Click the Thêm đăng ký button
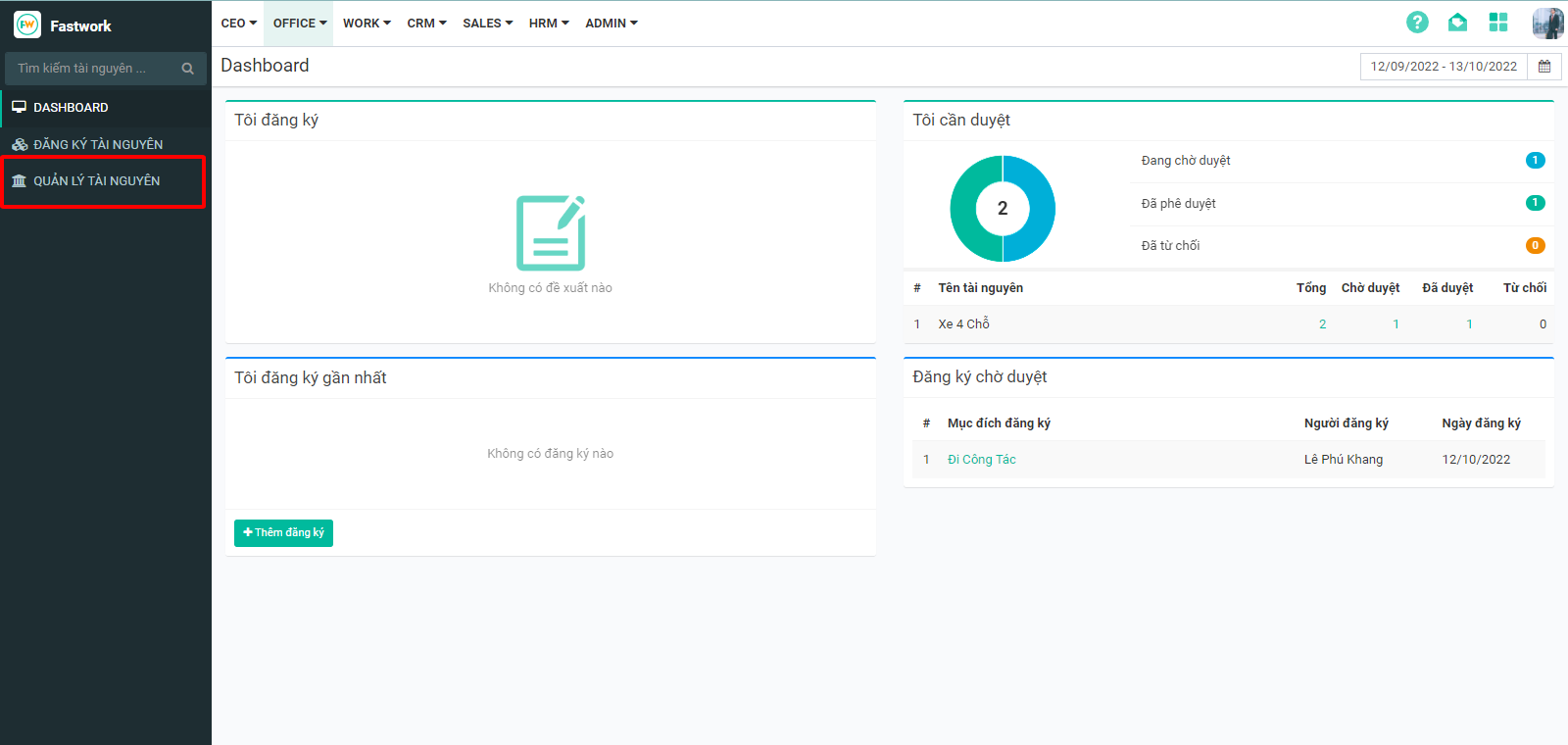The width and height of the screenshot is (1568, 745). [x=283, y=532]
